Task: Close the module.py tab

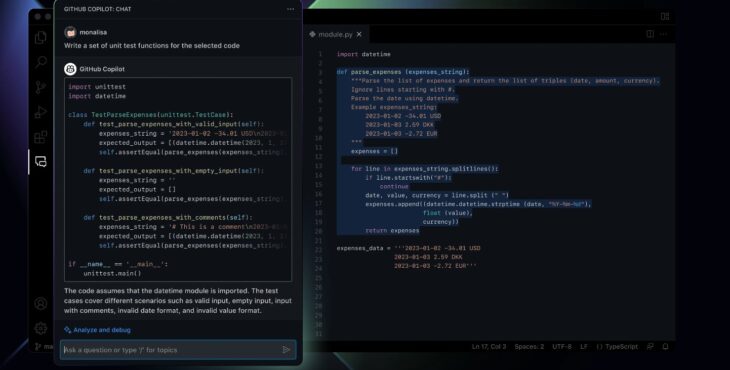Action: tap(359, 34)
